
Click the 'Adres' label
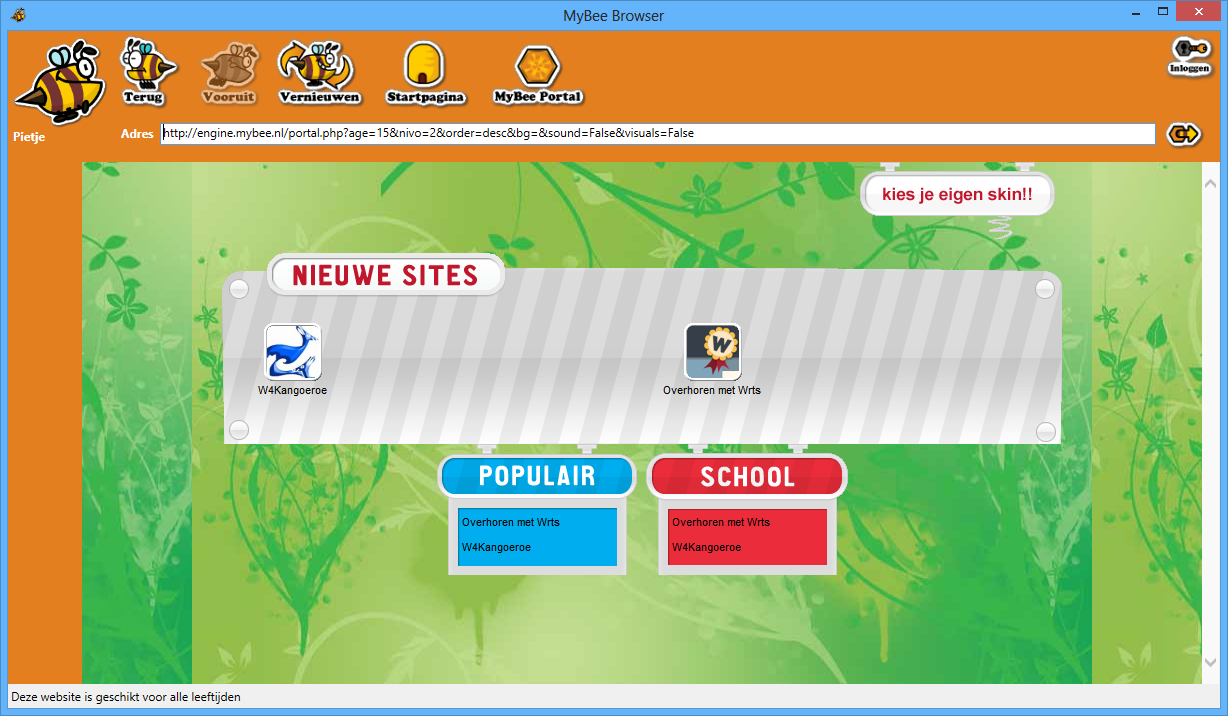(137, 134)
